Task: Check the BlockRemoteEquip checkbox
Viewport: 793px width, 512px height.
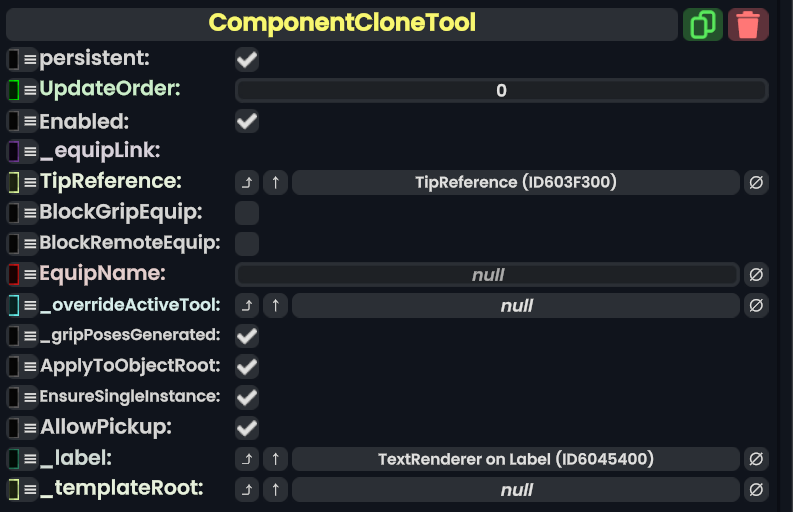Action: click(x=247, y=243)
